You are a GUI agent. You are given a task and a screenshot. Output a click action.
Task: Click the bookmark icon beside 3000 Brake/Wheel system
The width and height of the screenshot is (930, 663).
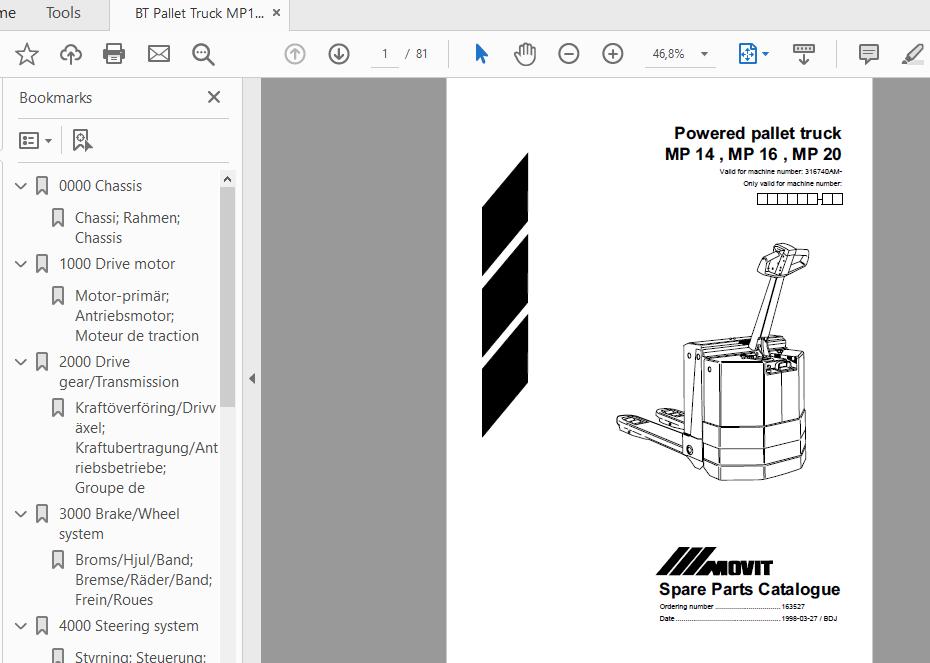click(42, 514)
